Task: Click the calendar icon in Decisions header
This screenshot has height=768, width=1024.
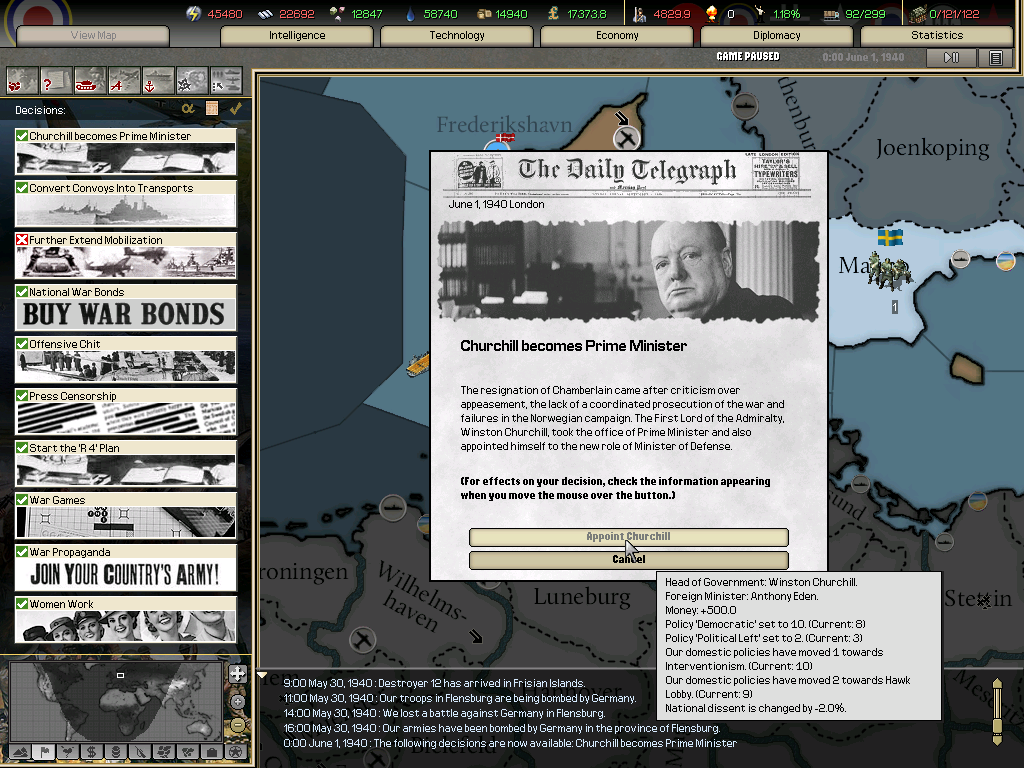Action: [212, 108]
